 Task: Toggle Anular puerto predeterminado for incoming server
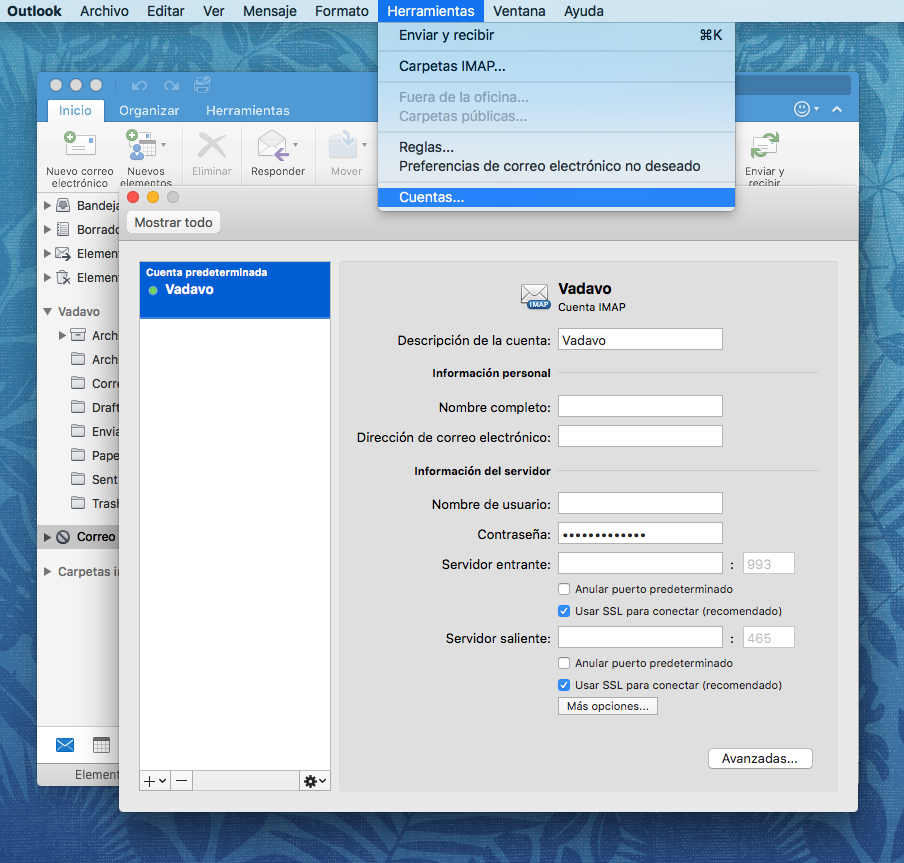click(x=564, y=589)
